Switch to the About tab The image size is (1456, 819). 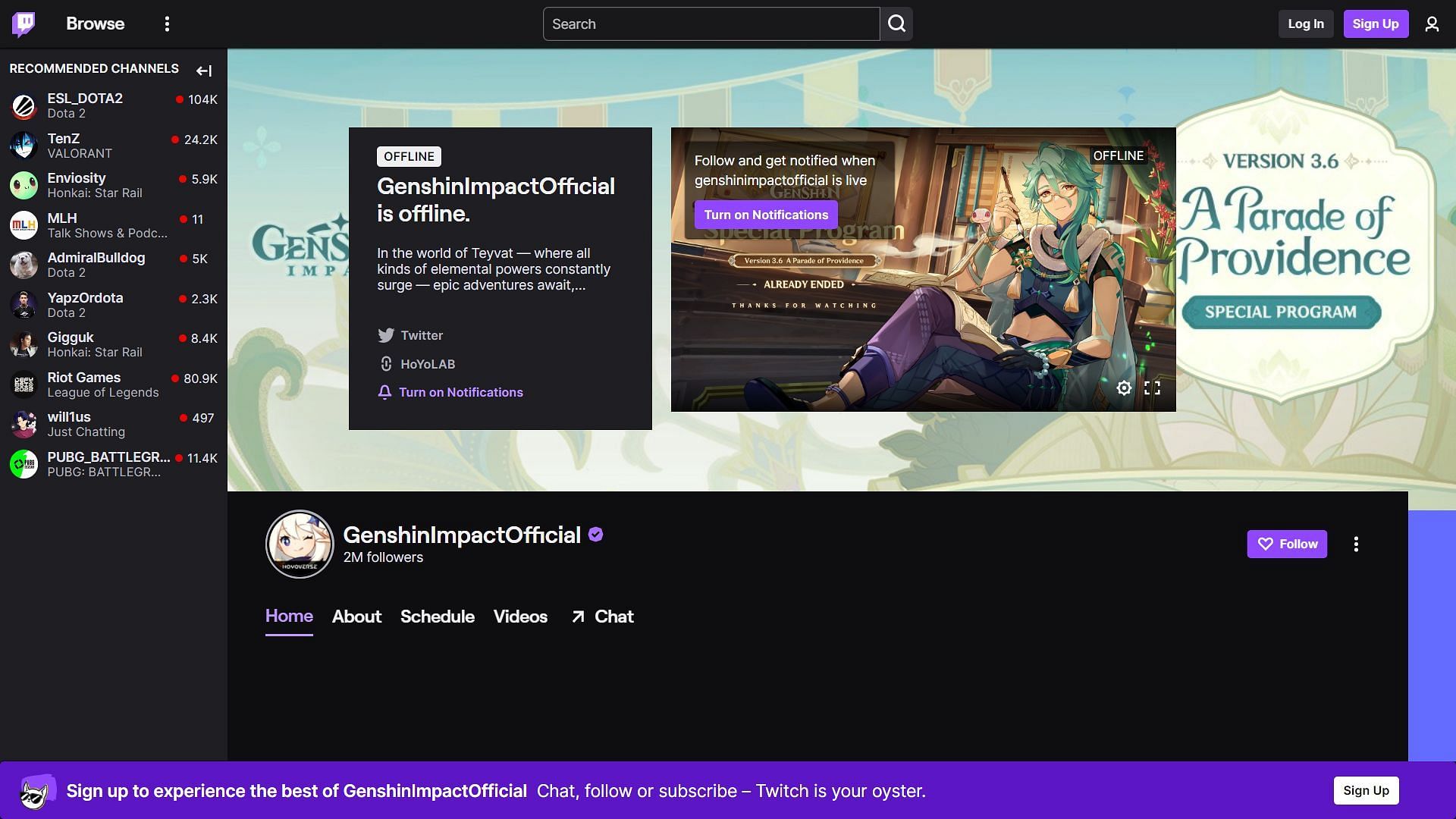(x=356, y=617)
